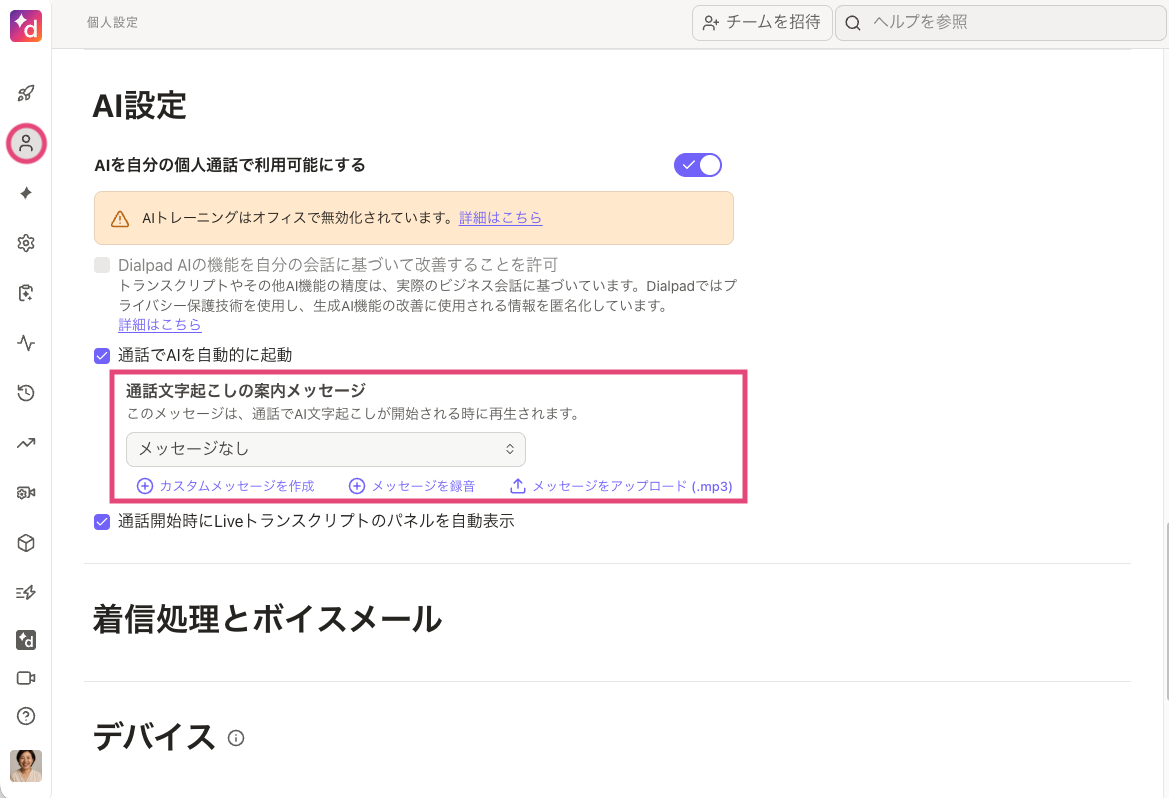This screenshot has width=1169, height=798.
Task: Click the video camera gear icon in sidebar
Action: [26, 493]
